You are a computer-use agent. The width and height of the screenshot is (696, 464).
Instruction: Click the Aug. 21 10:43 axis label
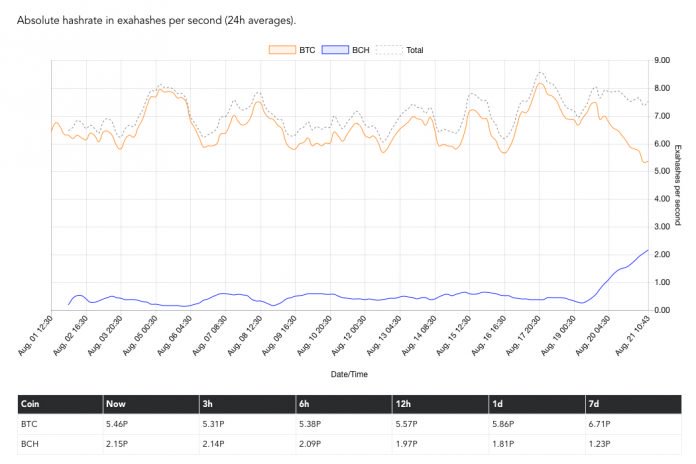coord(633,336)
